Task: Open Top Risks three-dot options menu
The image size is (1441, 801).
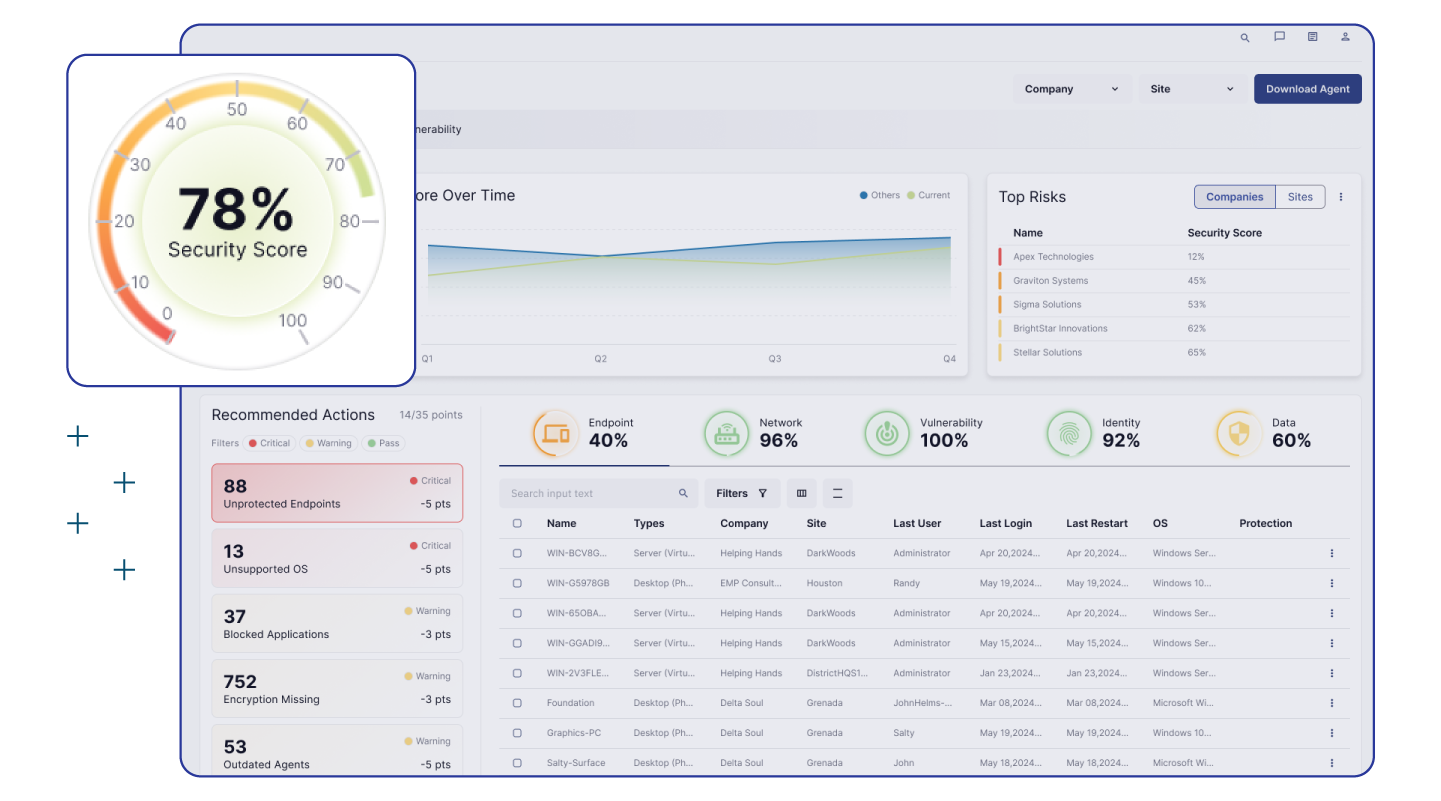Action: click(1341, 197)
